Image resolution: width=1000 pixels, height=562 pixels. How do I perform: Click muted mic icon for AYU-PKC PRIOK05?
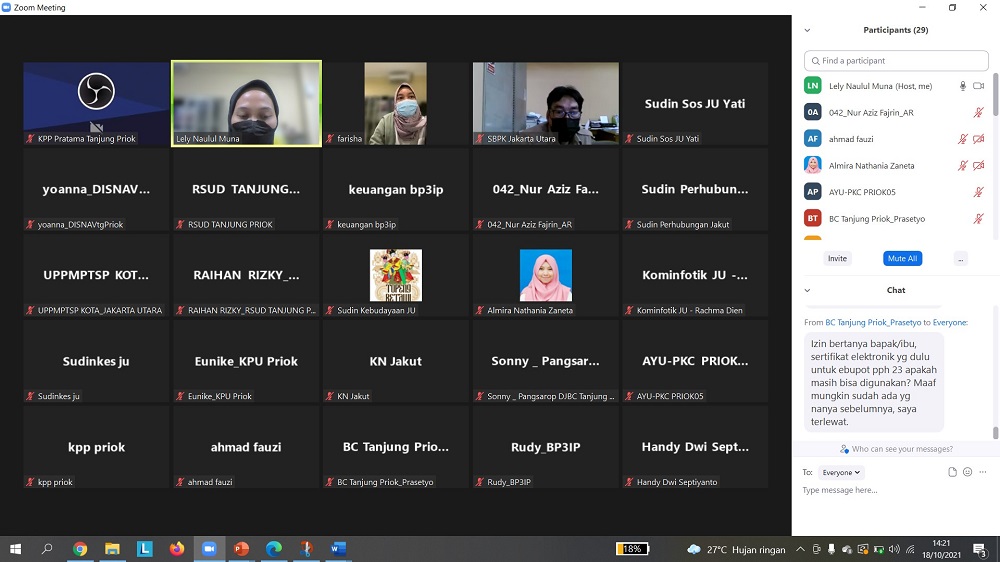tap(978, 192)
